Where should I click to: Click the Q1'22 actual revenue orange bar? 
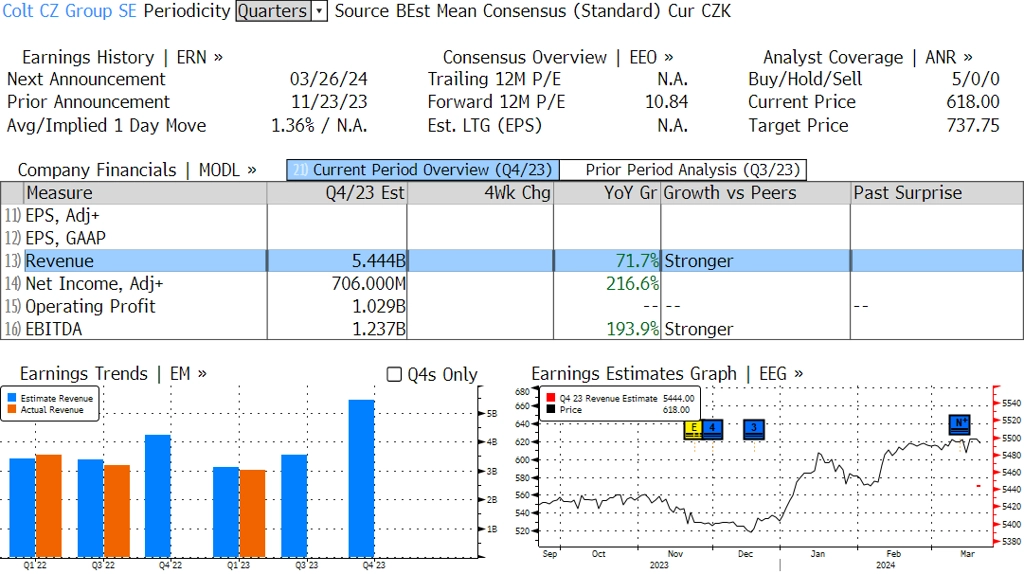49,506
